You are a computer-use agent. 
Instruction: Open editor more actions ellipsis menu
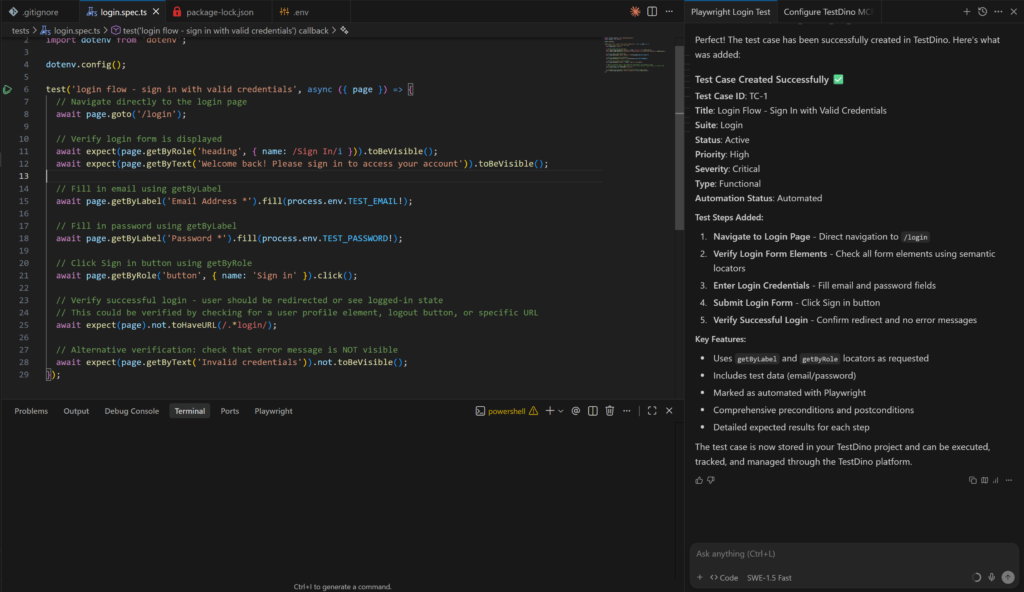(669, 12)
